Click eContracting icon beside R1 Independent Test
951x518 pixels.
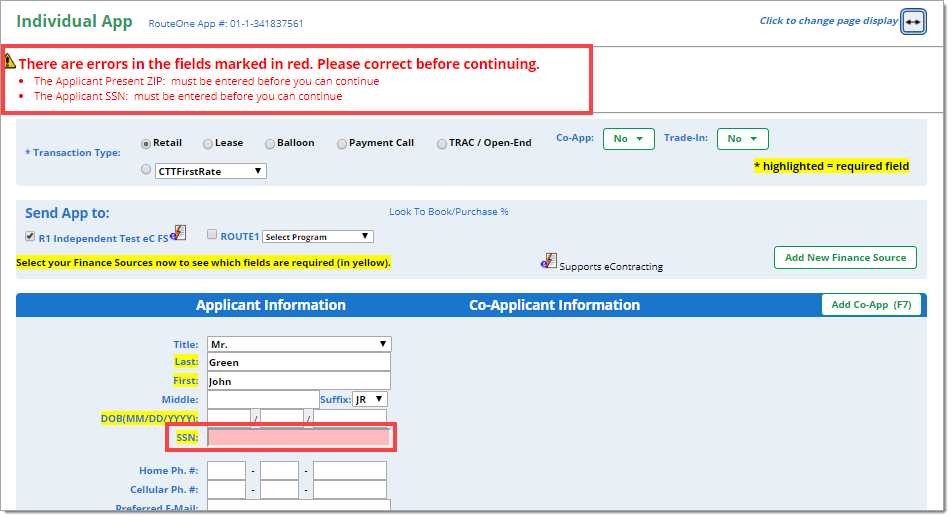point(178,234)
